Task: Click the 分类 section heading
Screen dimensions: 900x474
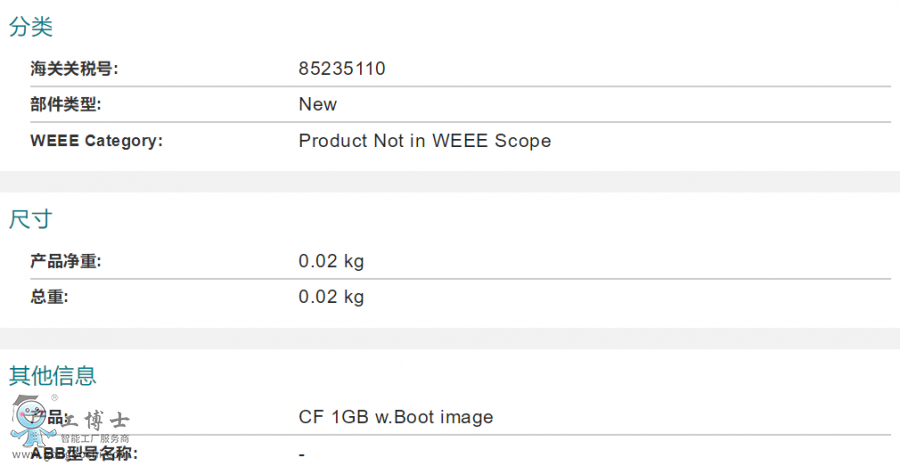Action: [31, 27]
